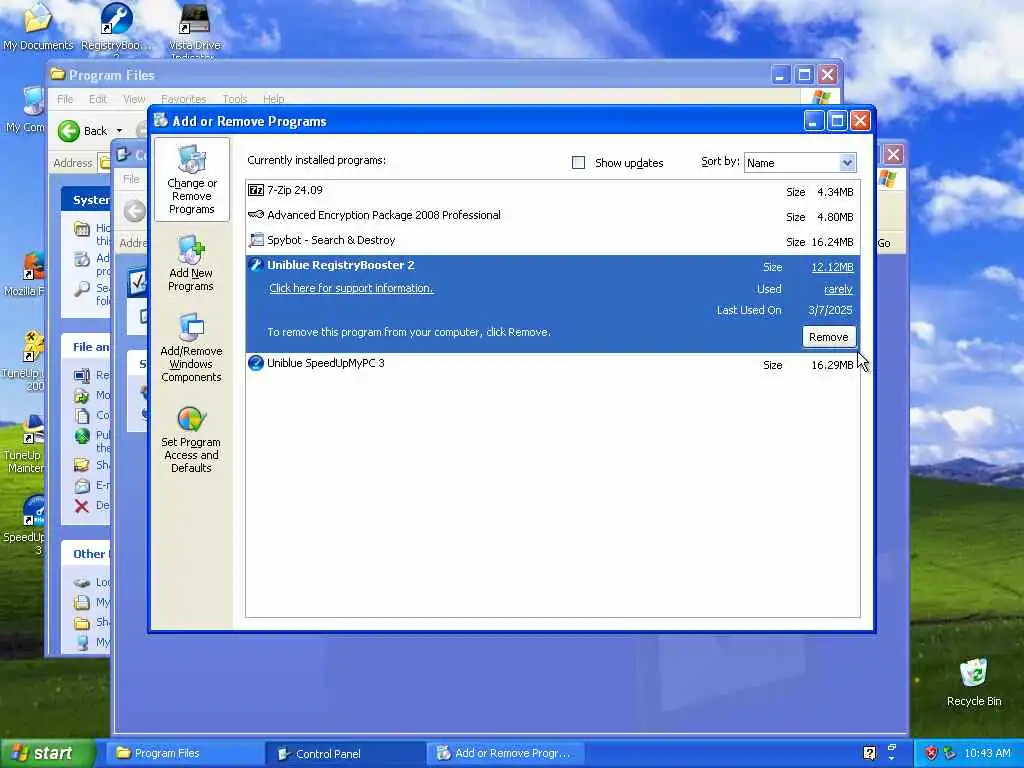
Task: Open RegistryBooster desktop shortcut icon
Action: [116, 26]
